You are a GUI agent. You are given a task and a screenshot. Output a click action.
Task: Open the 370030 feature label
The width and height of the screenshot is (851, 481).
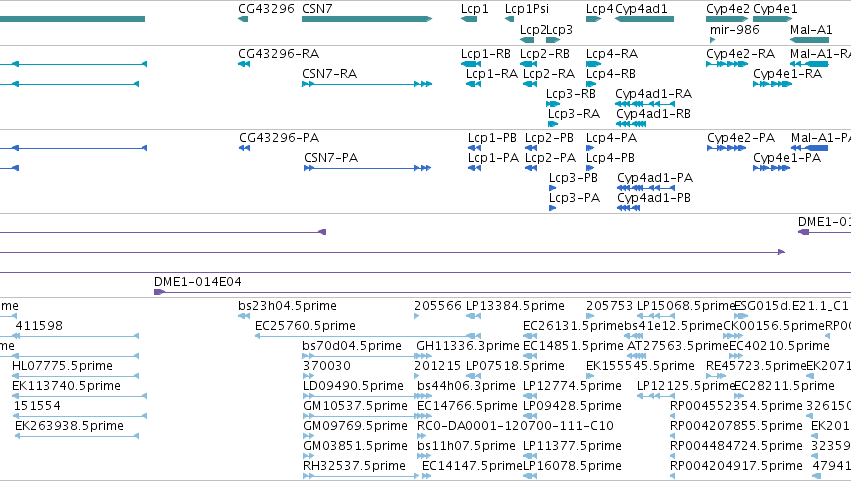point(327,366)
